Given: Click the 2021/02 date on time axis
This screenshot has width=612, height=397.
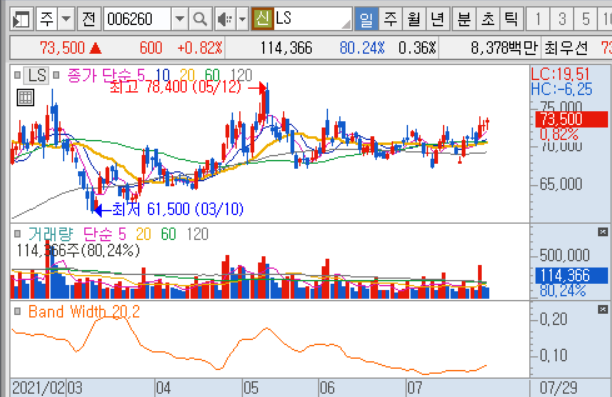Looking at the screenshot, I should pos(39,388).
